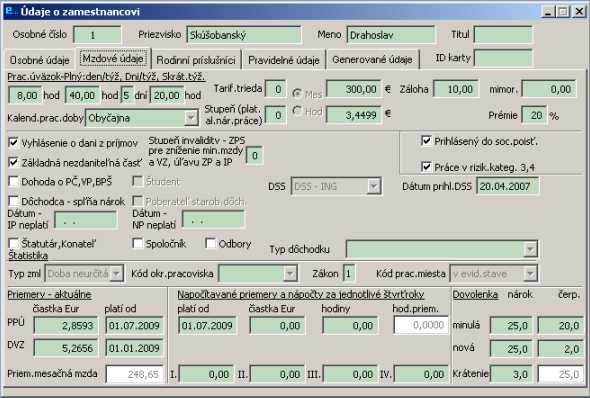The width and height of the screenshot is (590, 398).
Task: Click the application icon in the title bar
Action: (x=12, y=11)
